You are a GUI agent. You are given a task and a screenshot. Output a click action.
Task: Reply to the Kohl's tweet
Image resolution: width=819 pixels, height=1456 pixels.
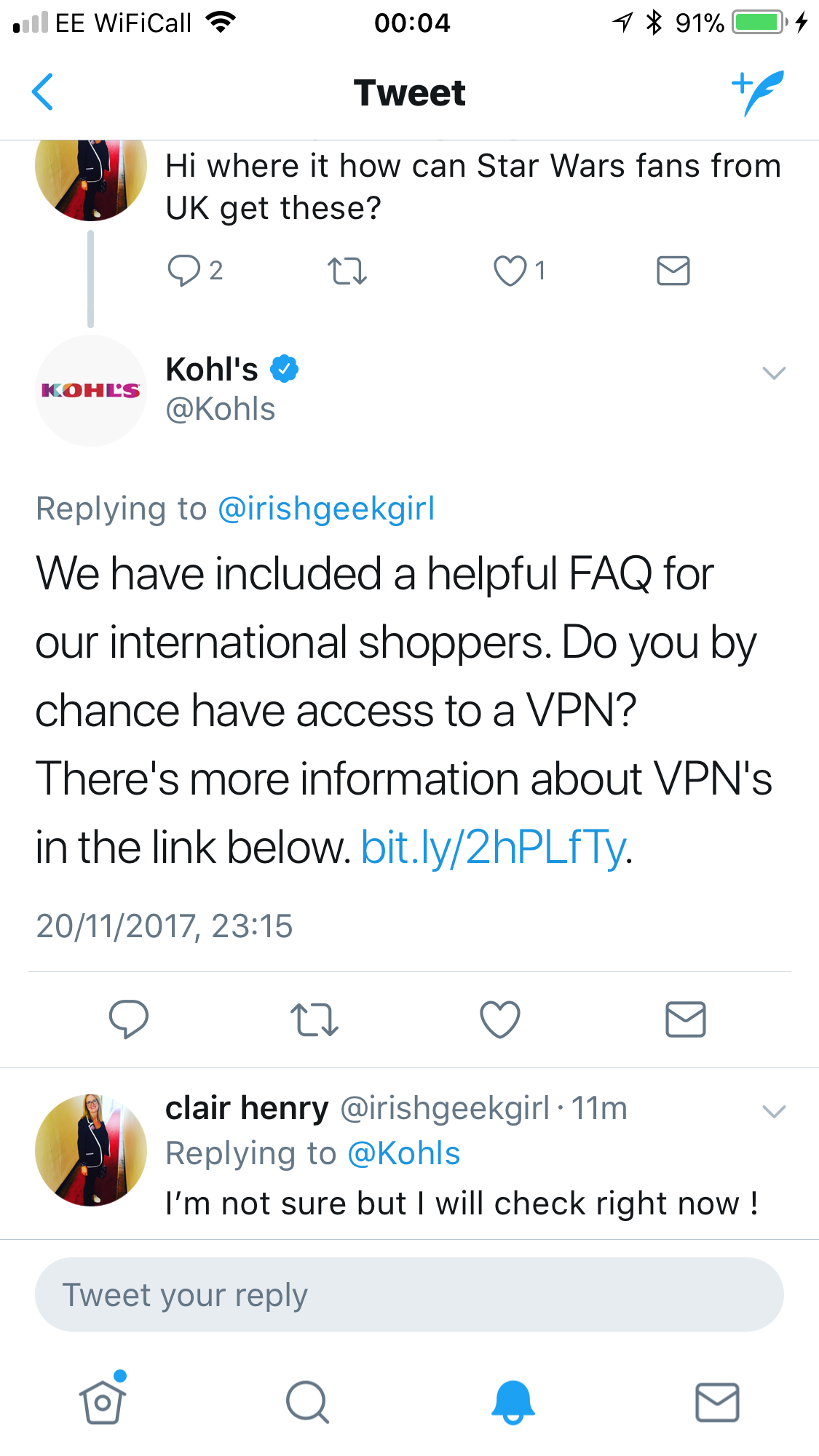[x=129, y=1019]
